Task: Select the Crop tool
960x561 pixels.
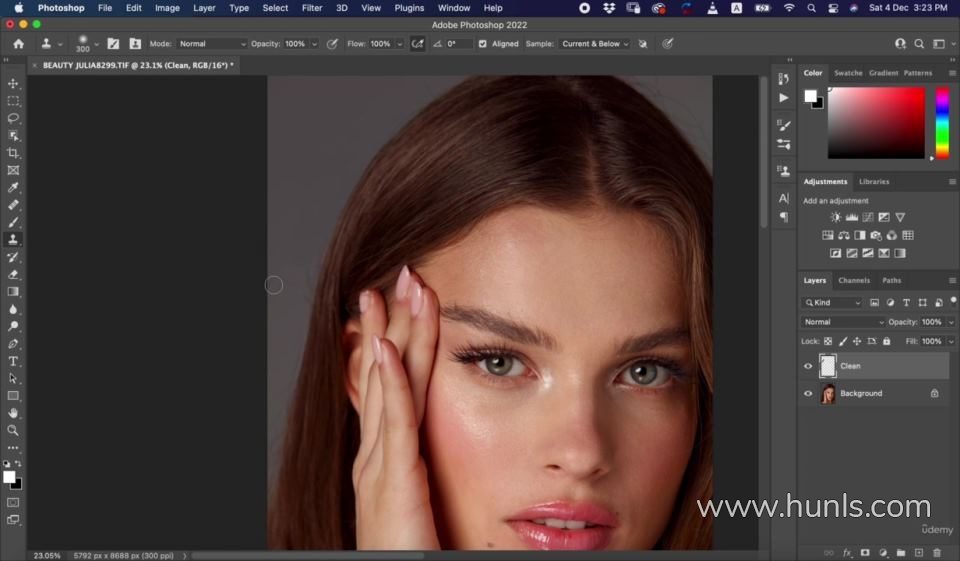Action: point(13,153)
